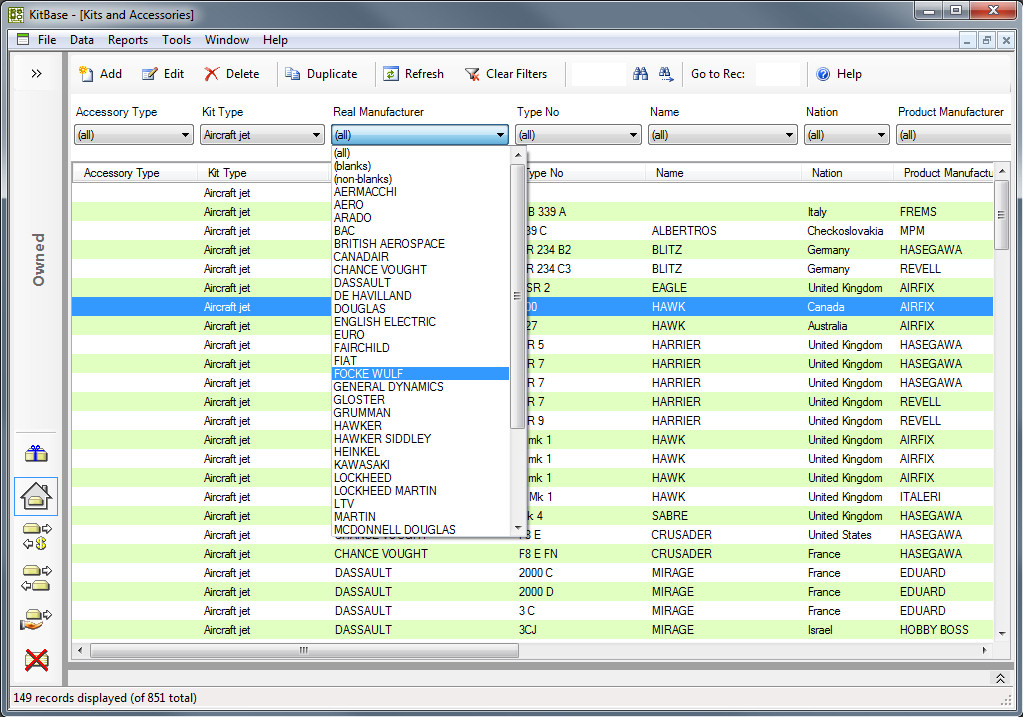This screenshot has width=1023, height=717.
Task: Open the File menu
Action: 47,40
